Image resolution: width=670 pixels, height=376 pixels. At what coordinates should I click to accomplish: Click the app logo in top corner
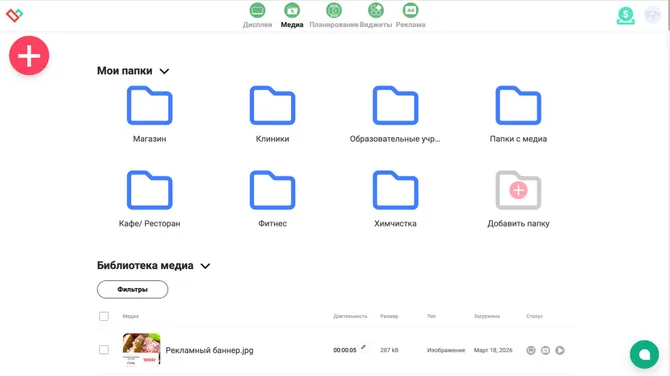(x=14, y=15)
